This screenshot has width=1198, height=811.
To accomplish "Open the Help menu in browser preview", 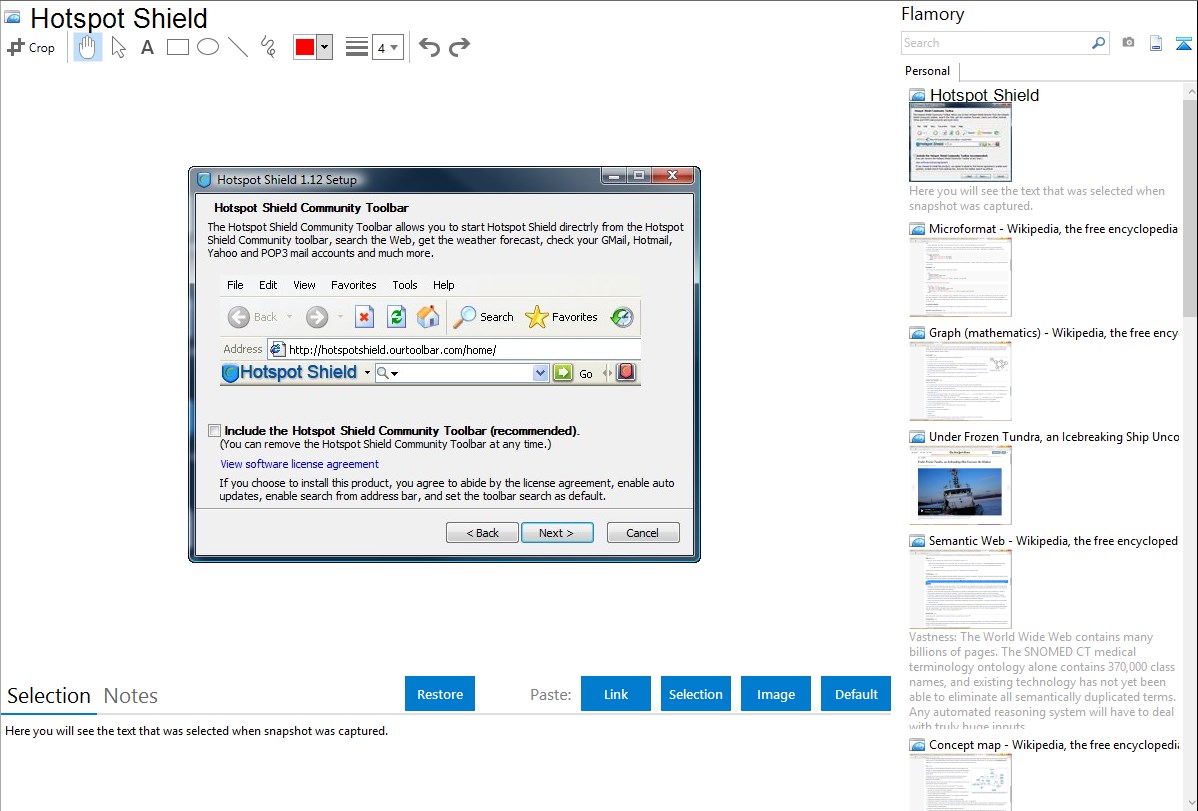I will pos(444,285).
